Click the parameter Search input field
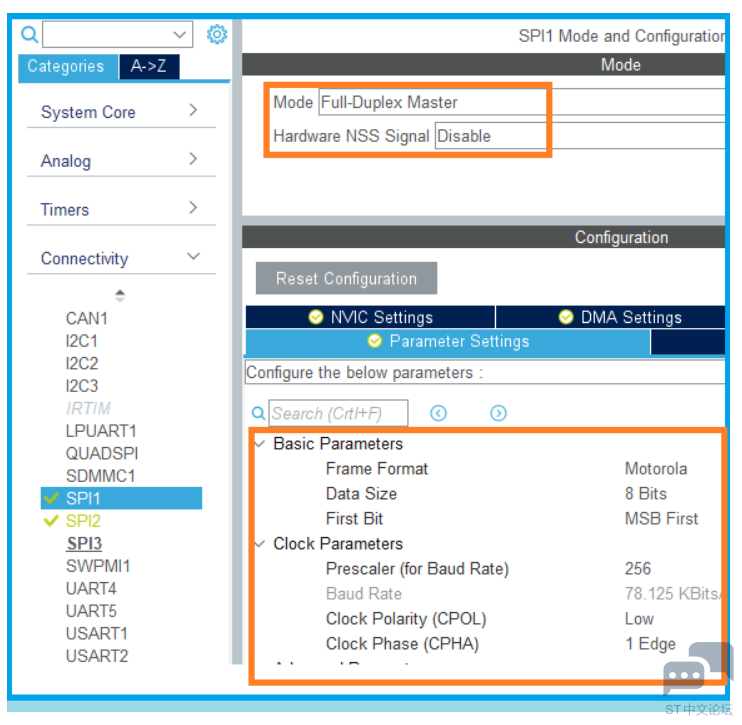 click(x=338, y=413)
